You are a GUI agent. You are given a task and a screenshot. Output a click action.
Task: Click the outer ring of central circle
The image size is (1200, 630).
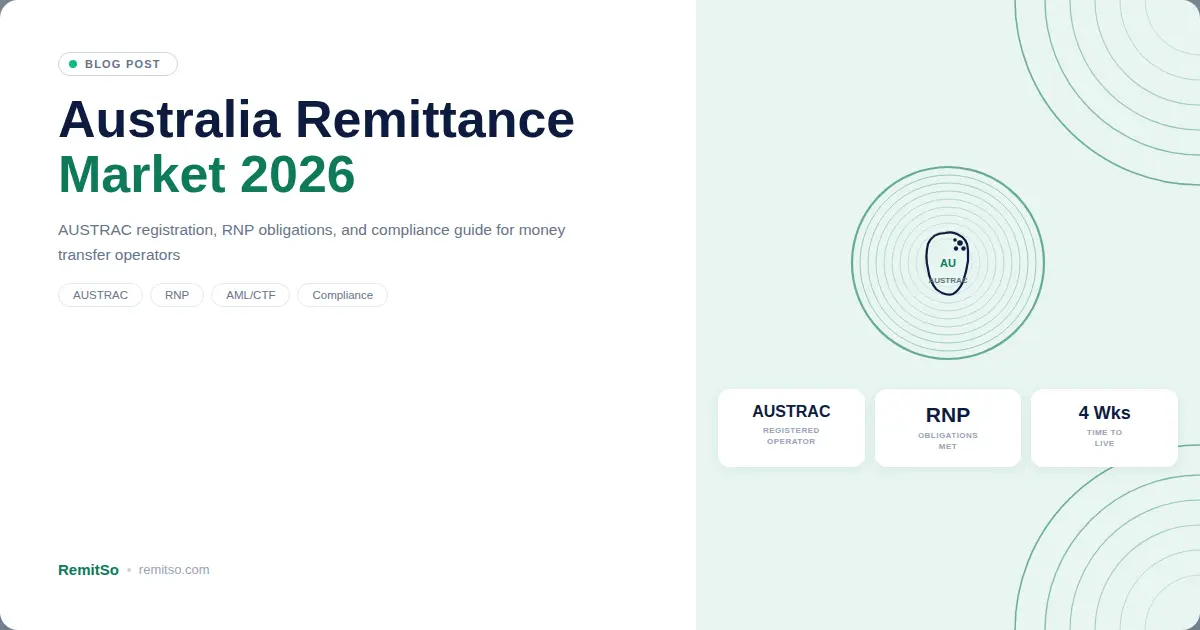click(x=853, y=263)
